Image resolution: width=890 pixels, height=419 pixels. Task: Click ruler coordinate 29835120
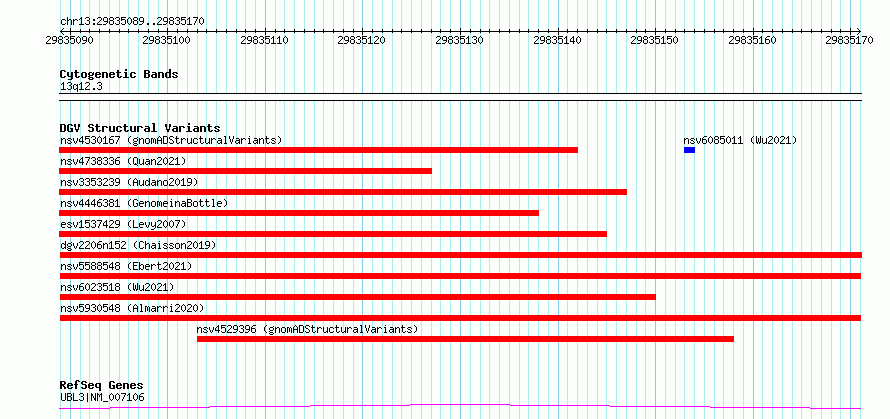(x=362, y=40)
